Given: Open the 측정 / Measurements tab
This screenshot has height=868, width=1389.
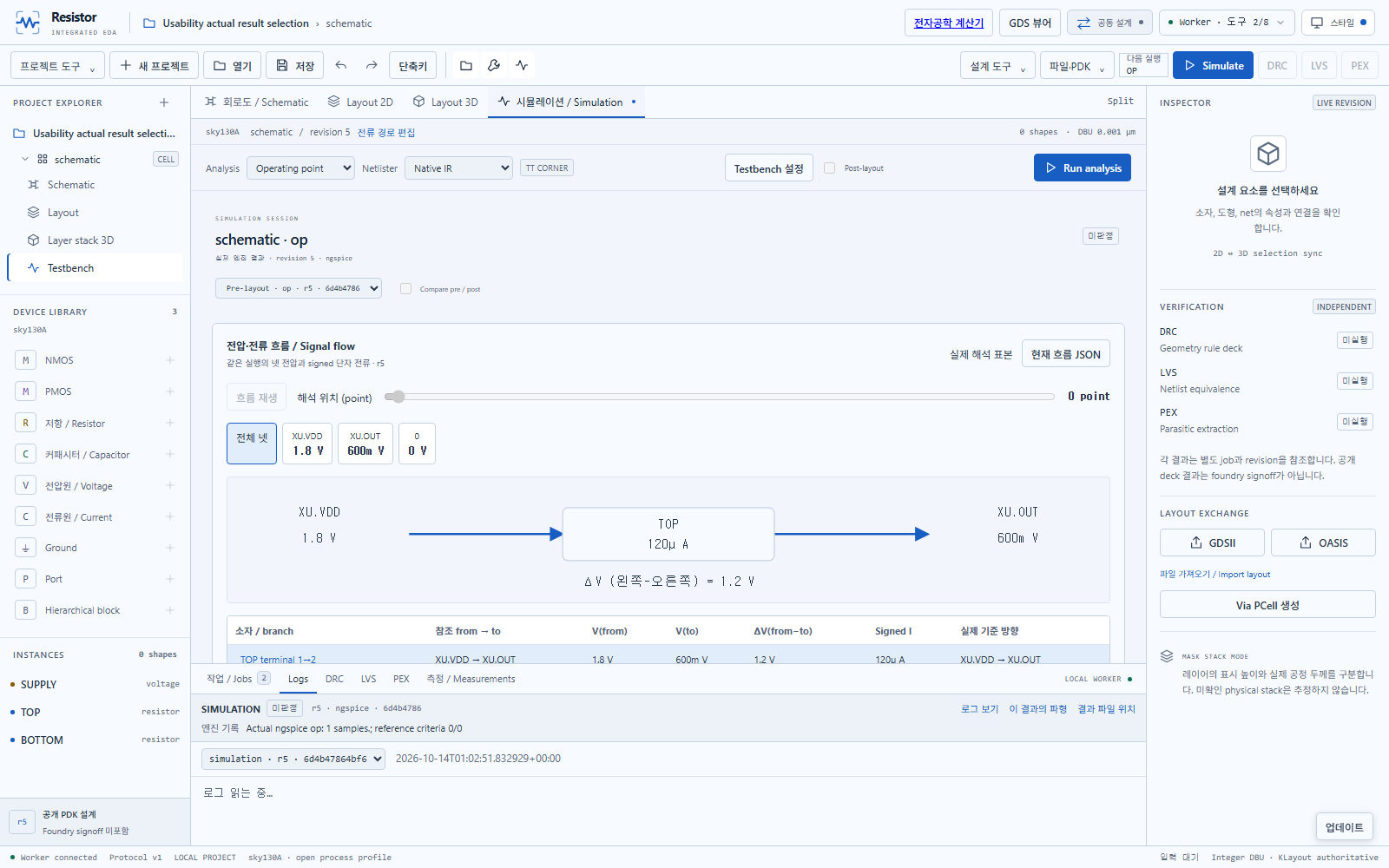Looking at the screenshot, I should point(471,679).
